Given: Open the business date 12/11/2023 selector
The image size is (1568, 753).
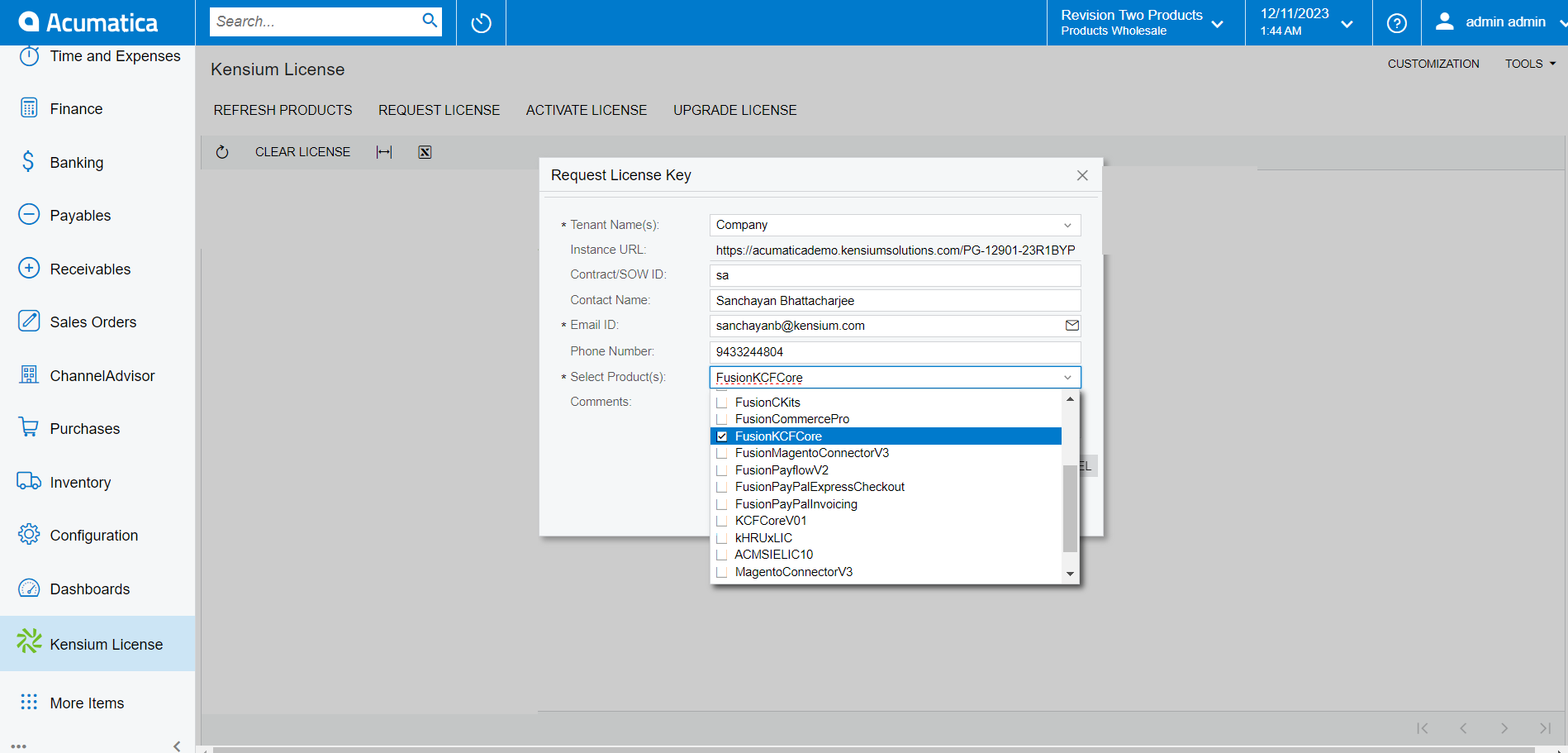Looking at the screenshot, I should coord(1308,22).
